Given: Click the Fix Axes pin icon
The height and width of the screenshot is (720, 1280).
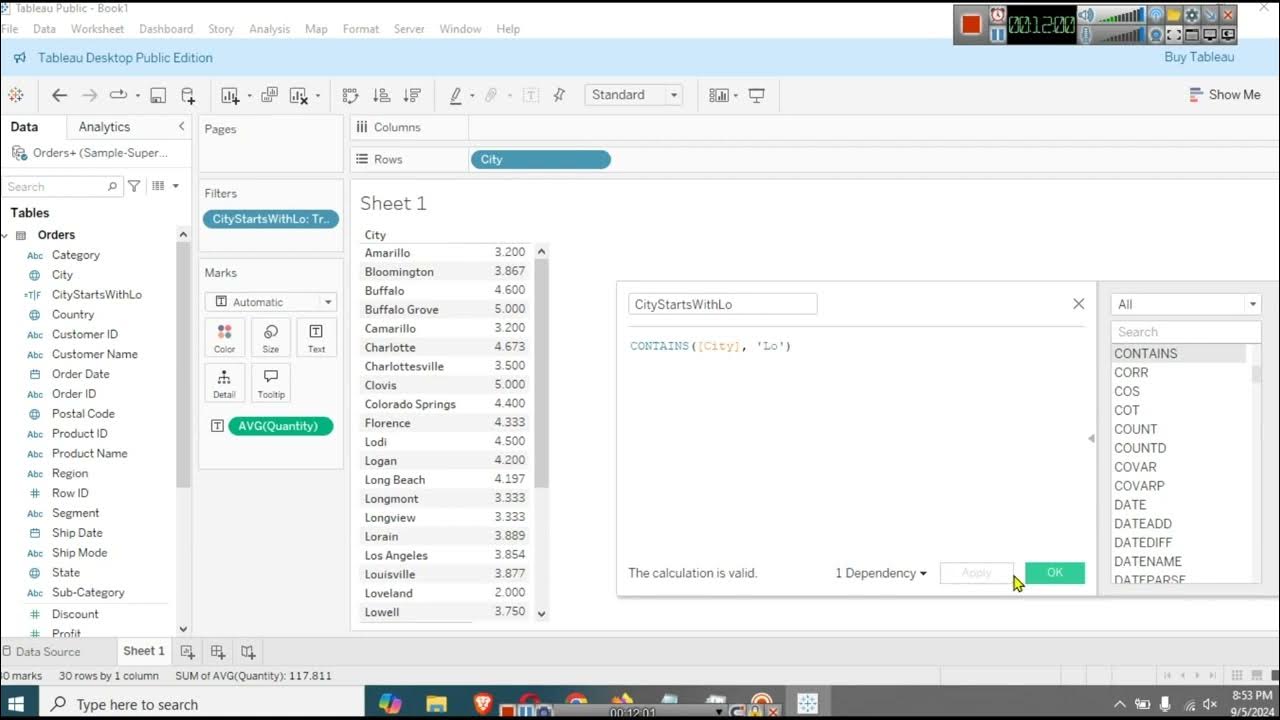Looking at the screenshot, I should pos(559,95).
